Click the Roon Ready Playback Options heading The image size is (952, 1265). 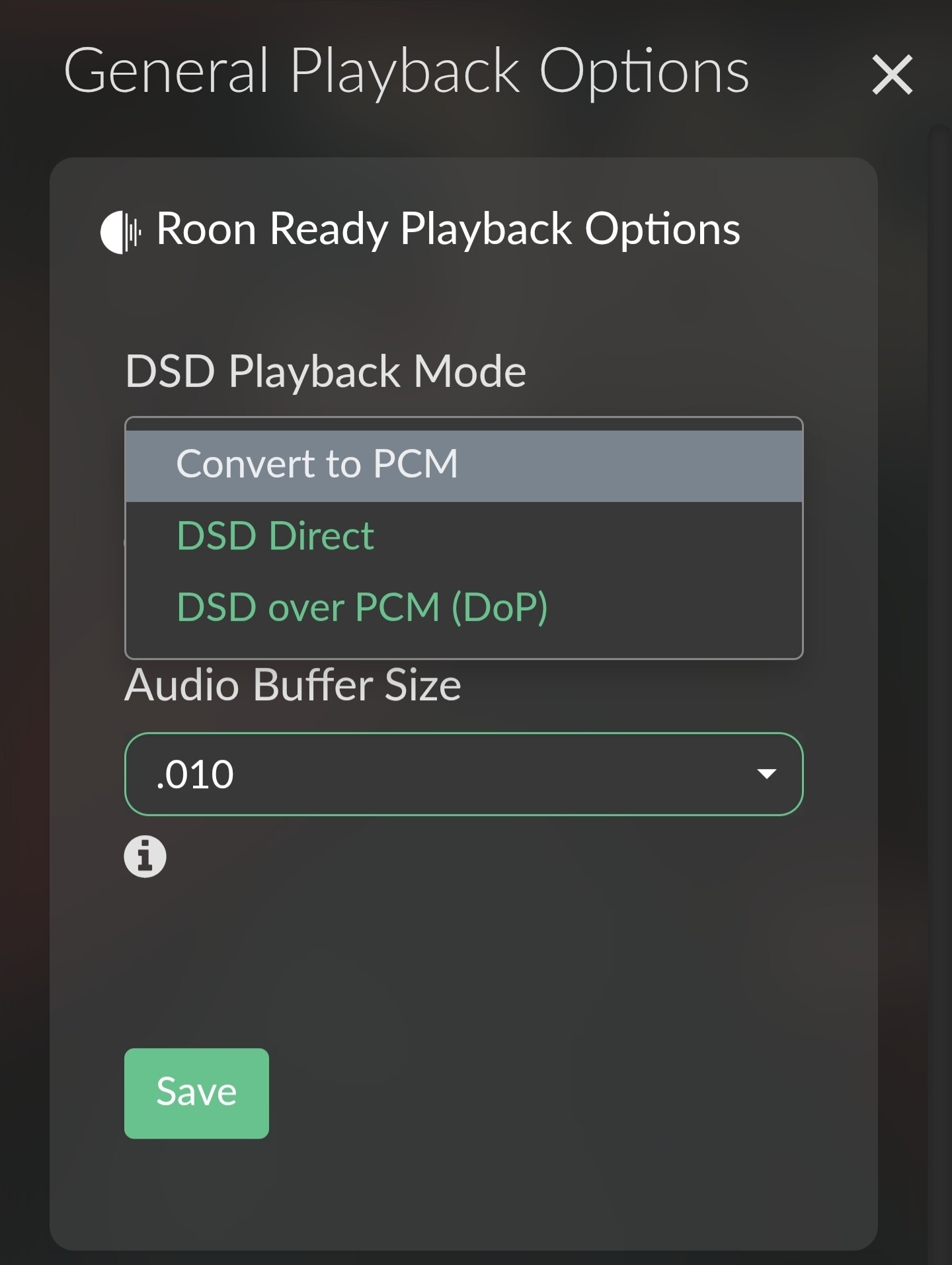point(448,229)
